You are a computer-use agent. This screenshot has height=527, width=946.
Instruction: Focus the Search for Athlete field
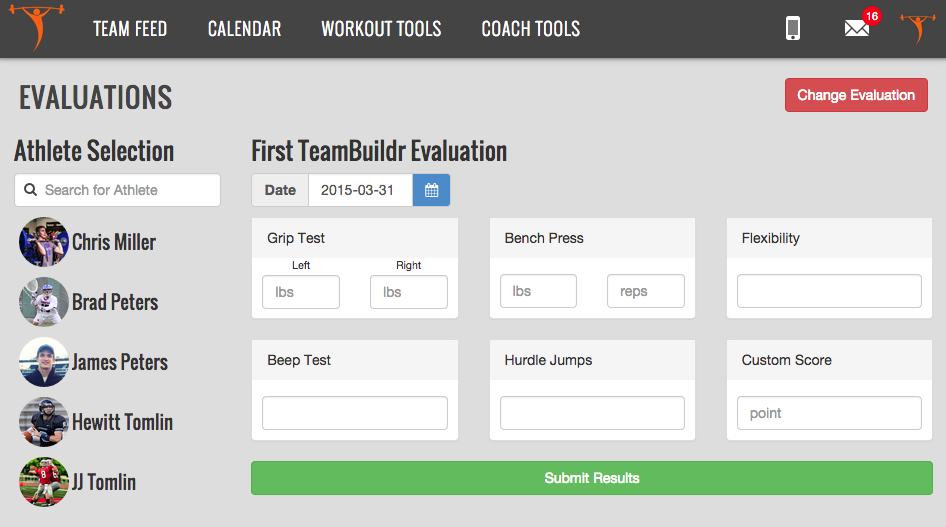click(128, 190)
